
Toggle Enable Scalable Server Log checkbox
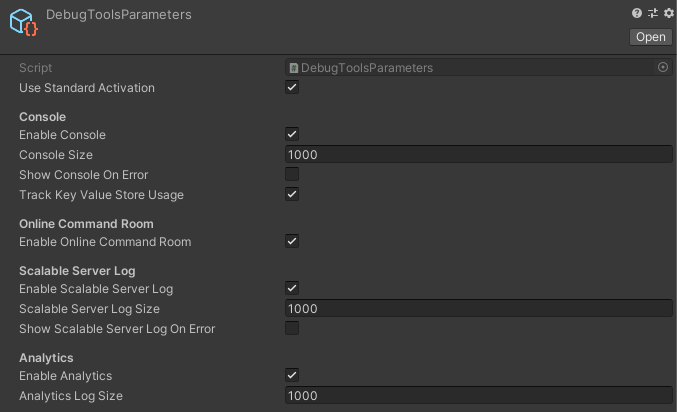click(x=292, y=288)
